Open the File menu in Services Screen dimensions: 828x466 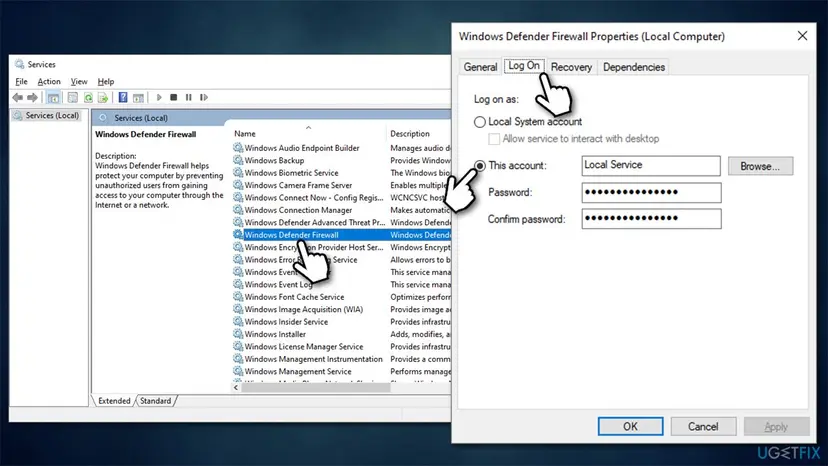21,81
